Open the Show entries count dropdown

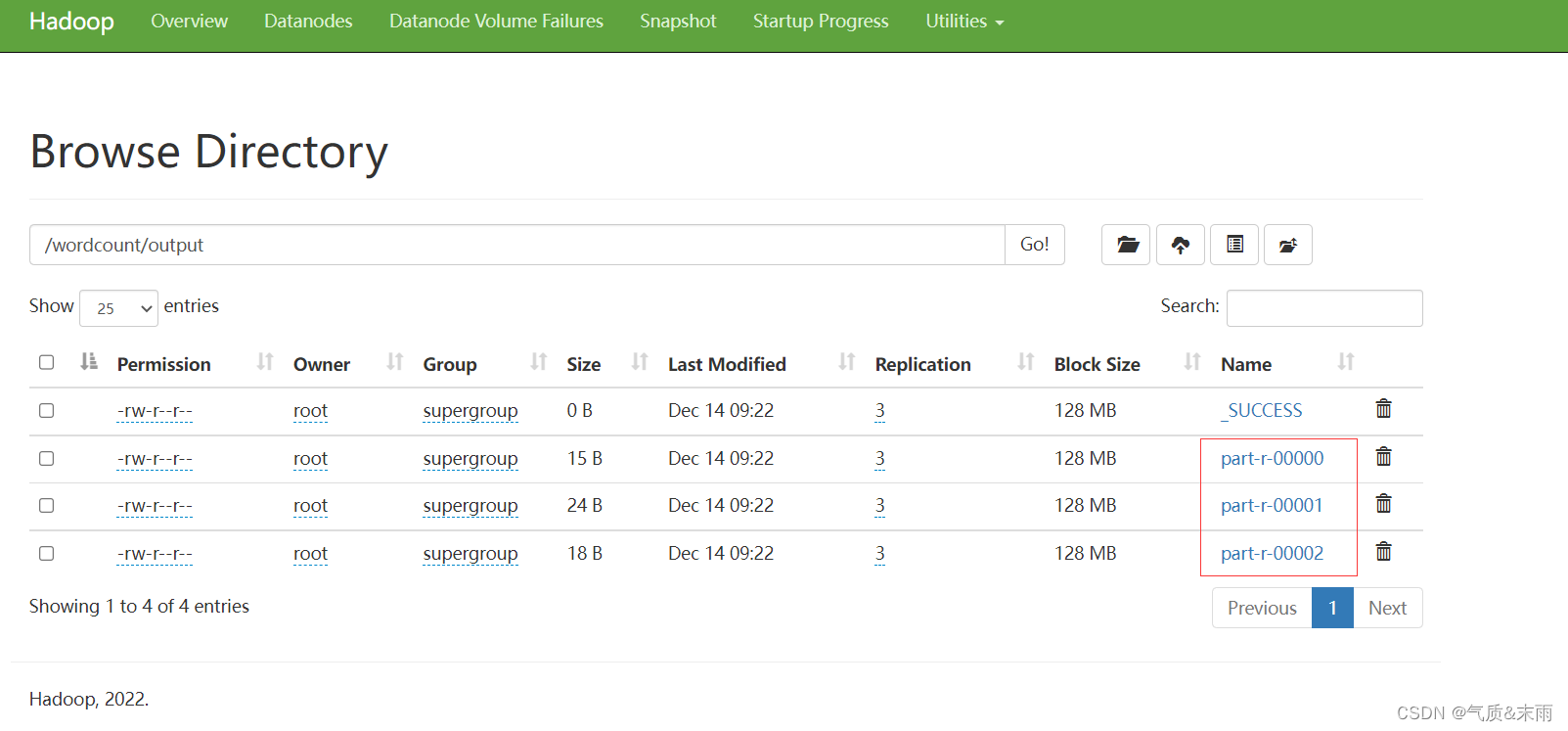pos(118,308)
